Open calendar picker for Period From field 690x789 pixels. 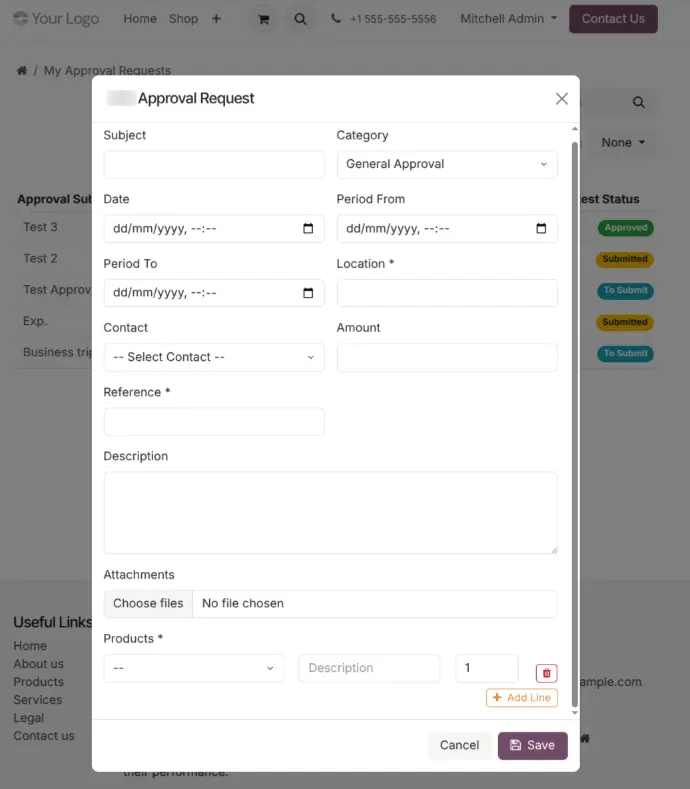coord(541,229)
